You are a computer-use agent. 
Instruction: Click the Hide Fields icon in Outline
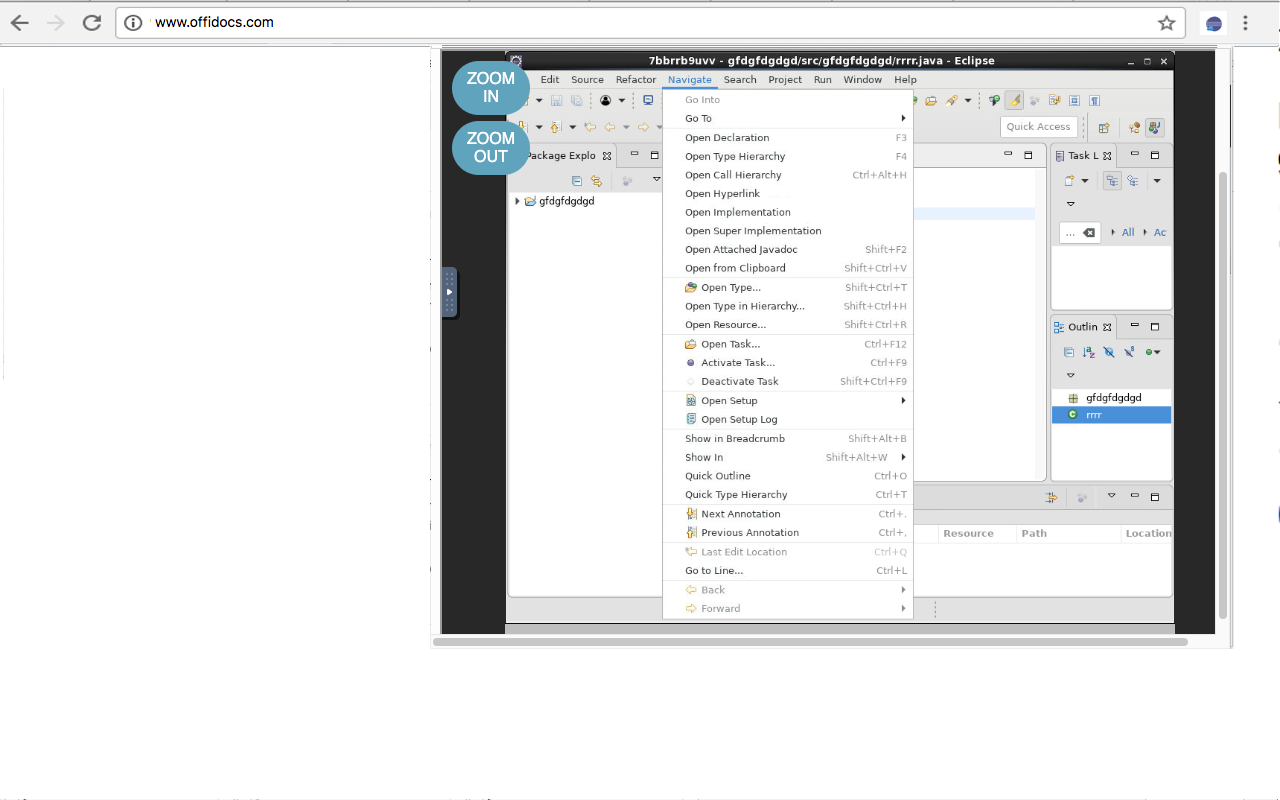pos(1108,352)
